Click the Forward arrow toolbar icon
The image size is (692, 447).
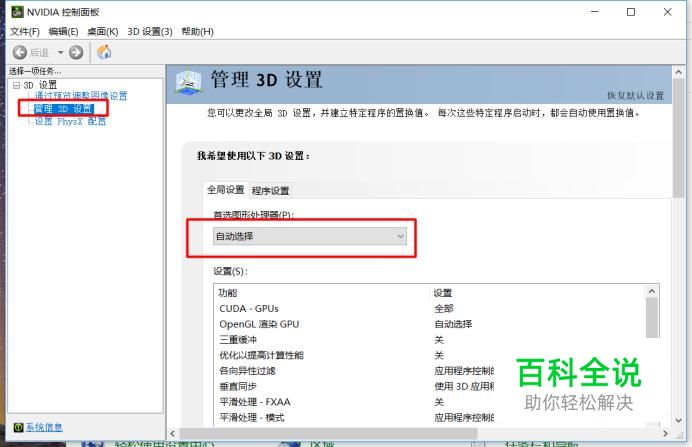[76, 53]
